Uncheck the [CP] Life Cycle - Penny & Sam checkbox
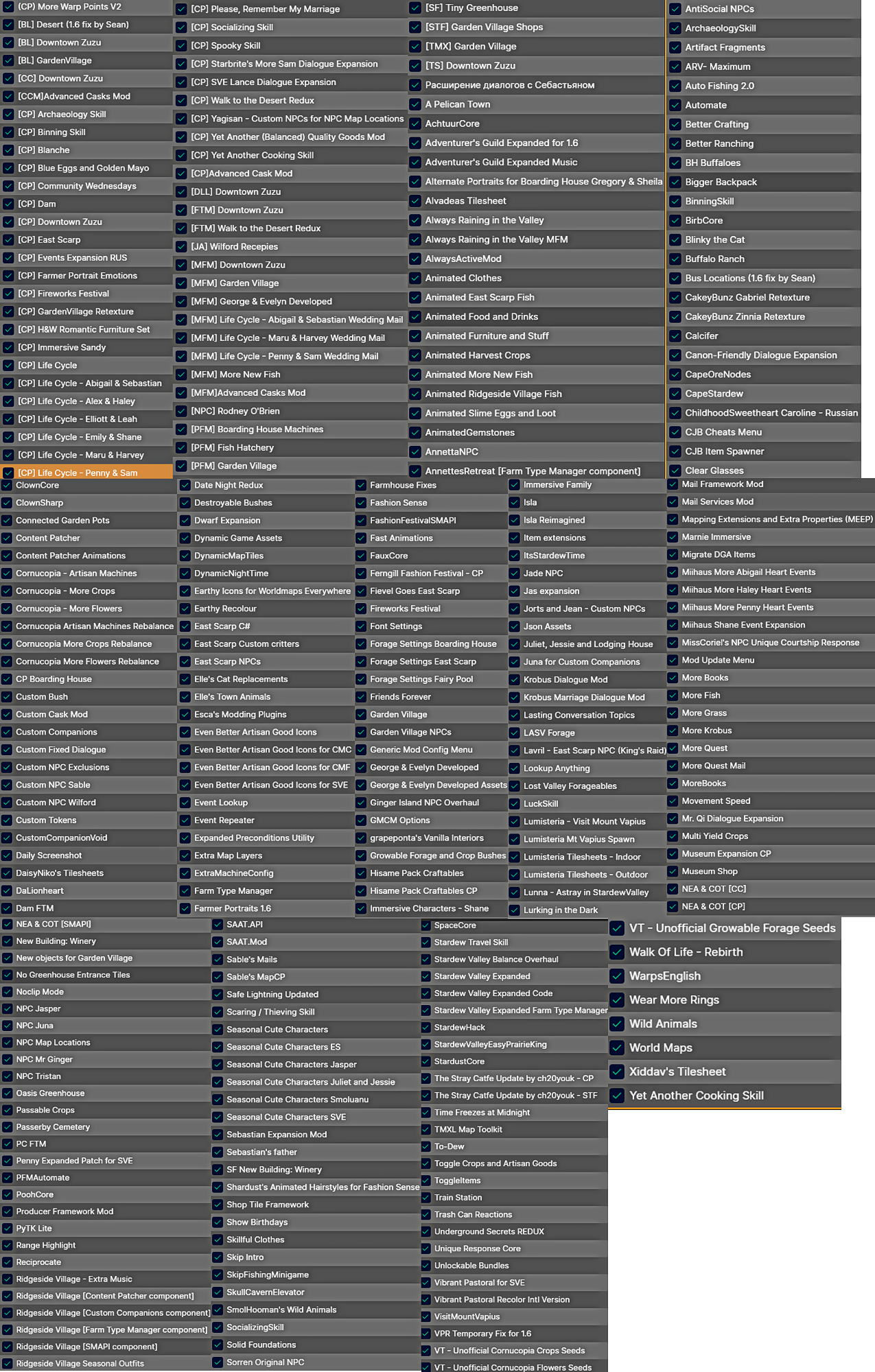 tap(8, 473)
